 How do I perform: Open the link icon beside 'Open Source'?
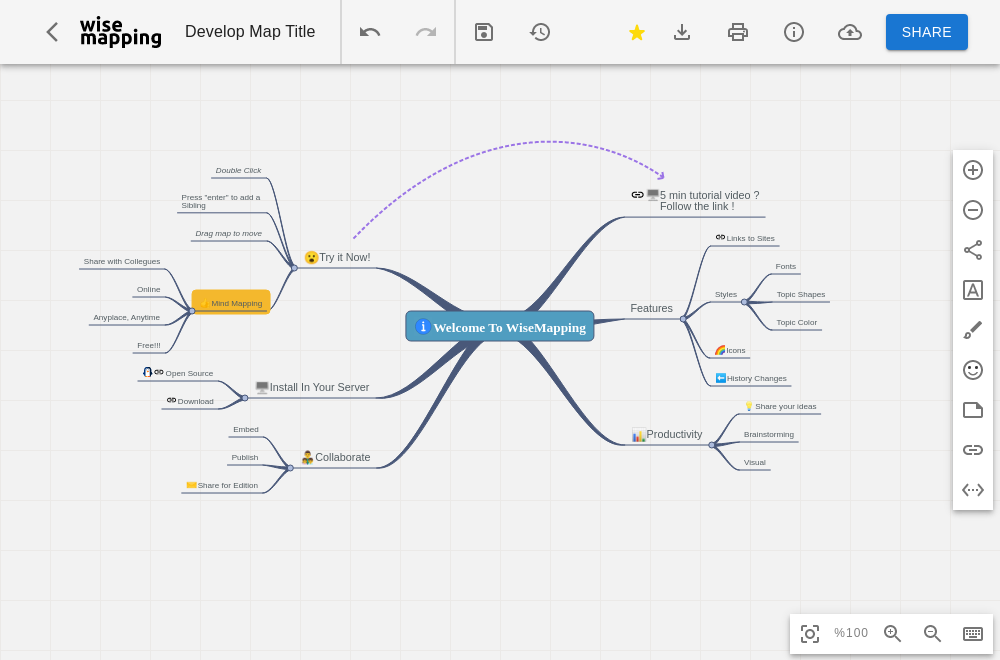(159, 372)
